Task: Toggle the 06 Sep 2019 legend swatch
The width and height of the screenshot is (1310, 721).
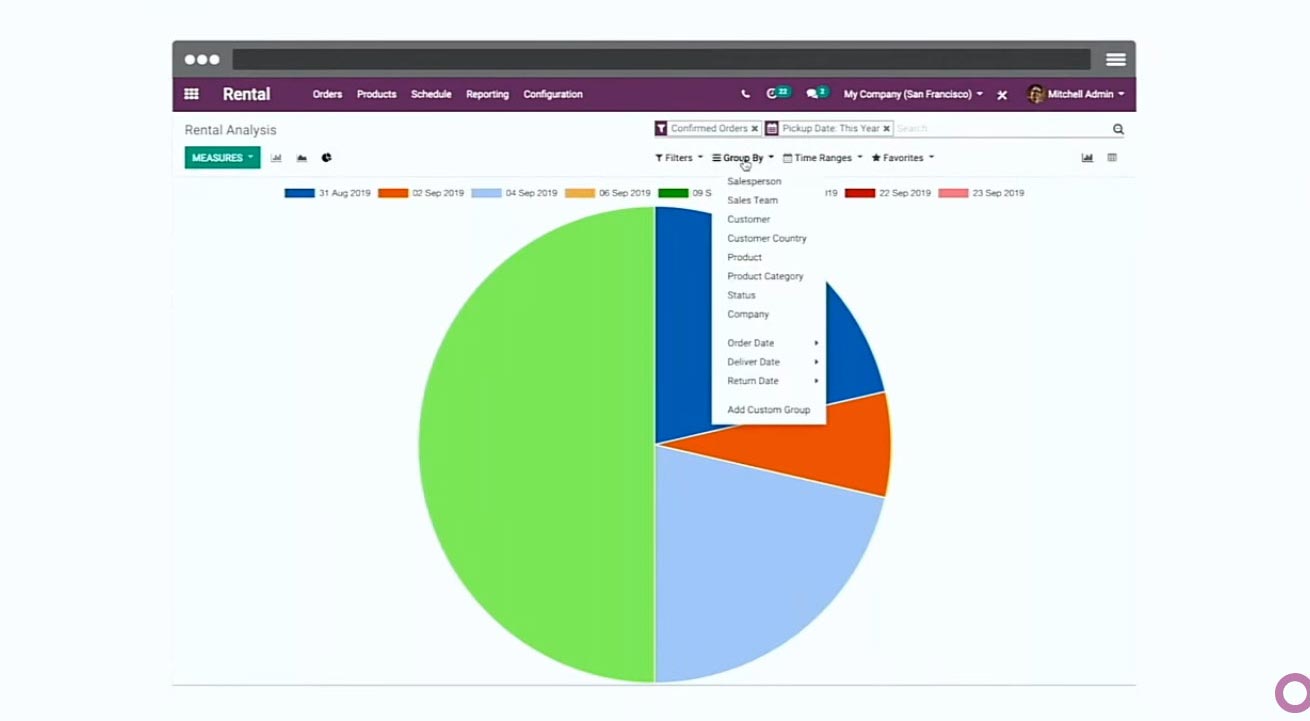Action: point(580,193)
